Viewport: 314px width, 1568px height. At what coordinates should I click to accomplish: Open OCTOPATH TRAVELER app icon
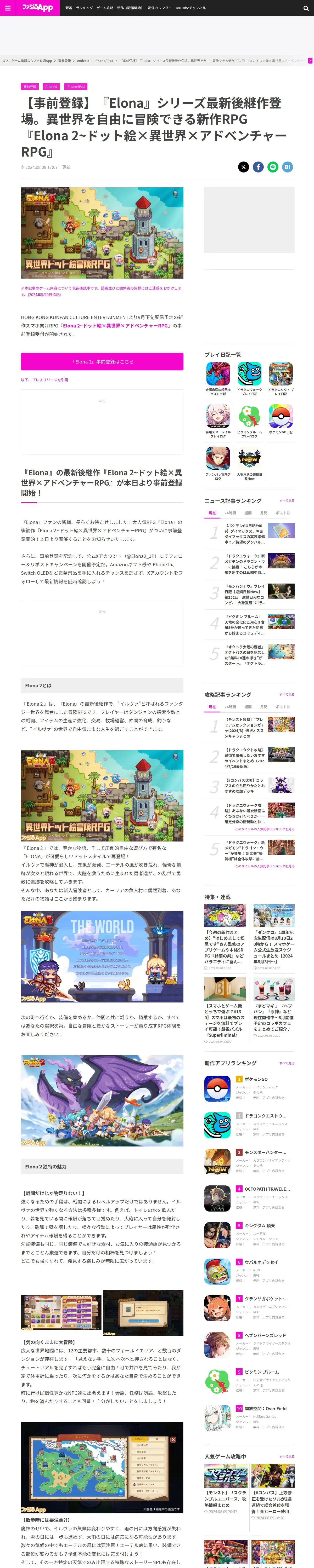tap(217, 1198)
